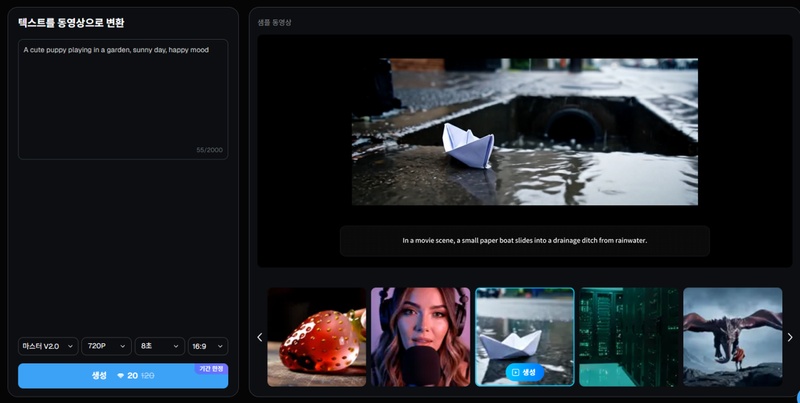
Task: Select the strawberry sample thumbnail
Action: (316, 337)
